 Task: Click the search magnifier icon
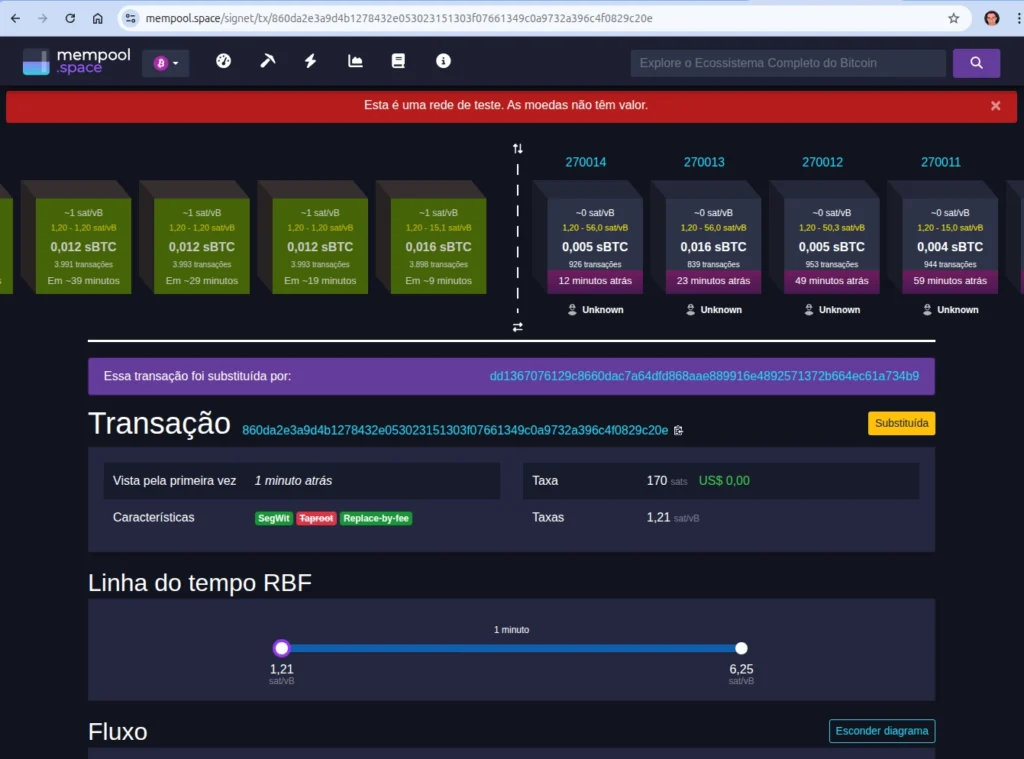(x=976, y=62)
